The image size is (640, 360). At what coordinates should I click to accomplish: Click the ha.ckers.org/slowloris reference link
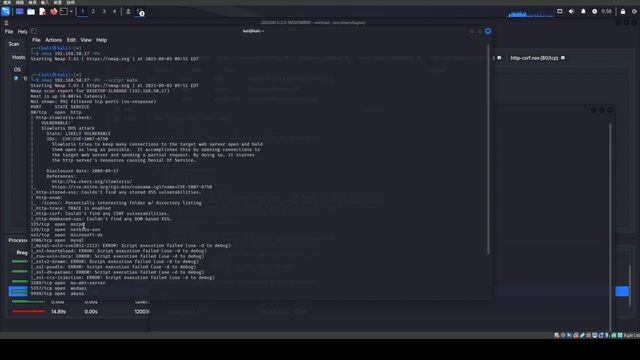click(x=92, y=182)
